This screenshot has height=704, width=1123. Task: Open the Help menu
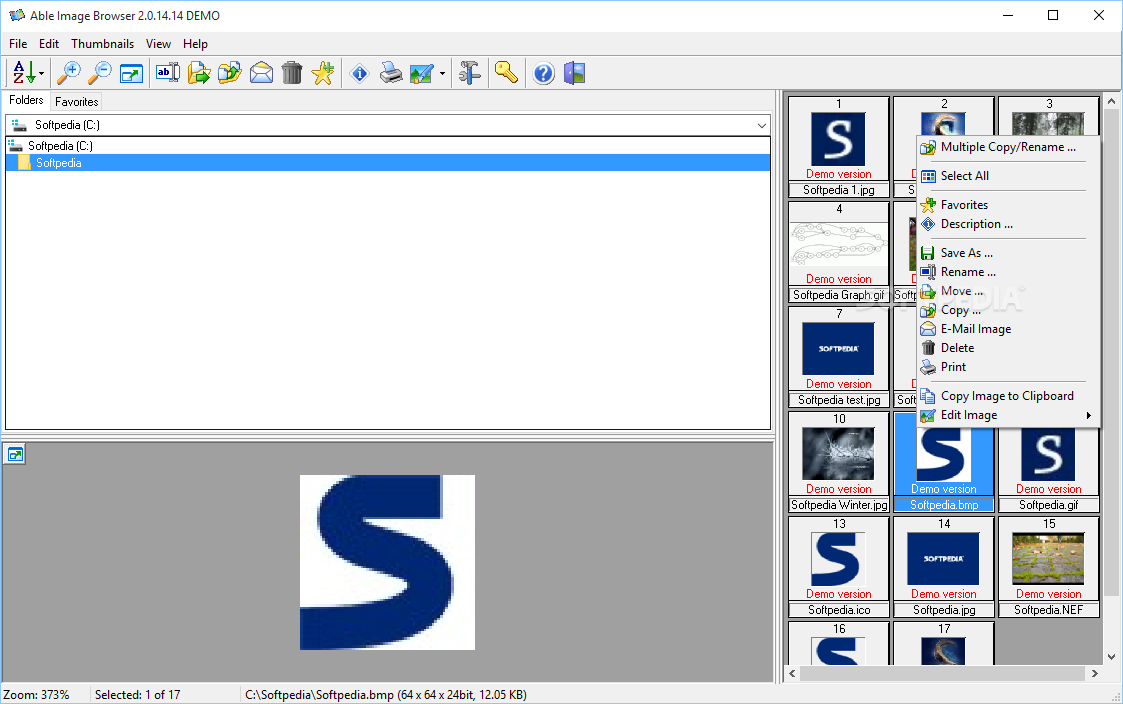pyautogui.click(x=195, y=44)
